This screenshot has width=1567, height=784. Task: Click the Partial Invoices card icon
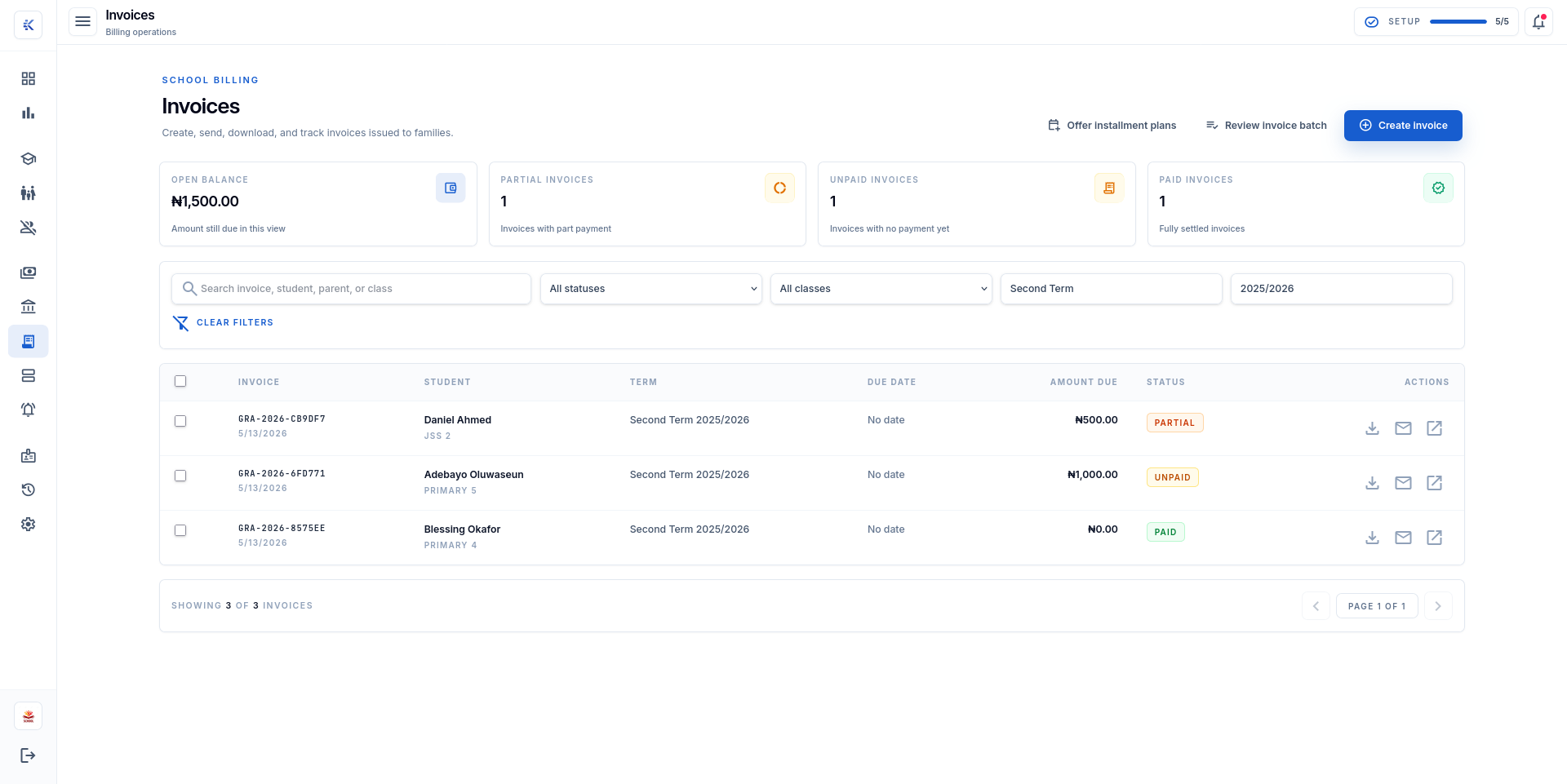coord(779,188)
